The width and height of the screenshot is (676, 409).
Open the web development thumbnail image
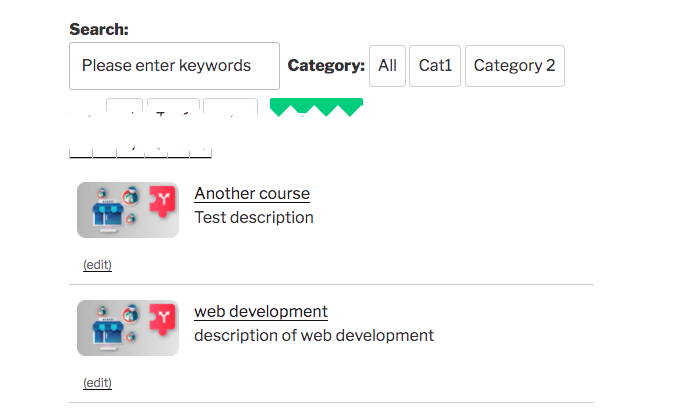[x=128, y=328]
